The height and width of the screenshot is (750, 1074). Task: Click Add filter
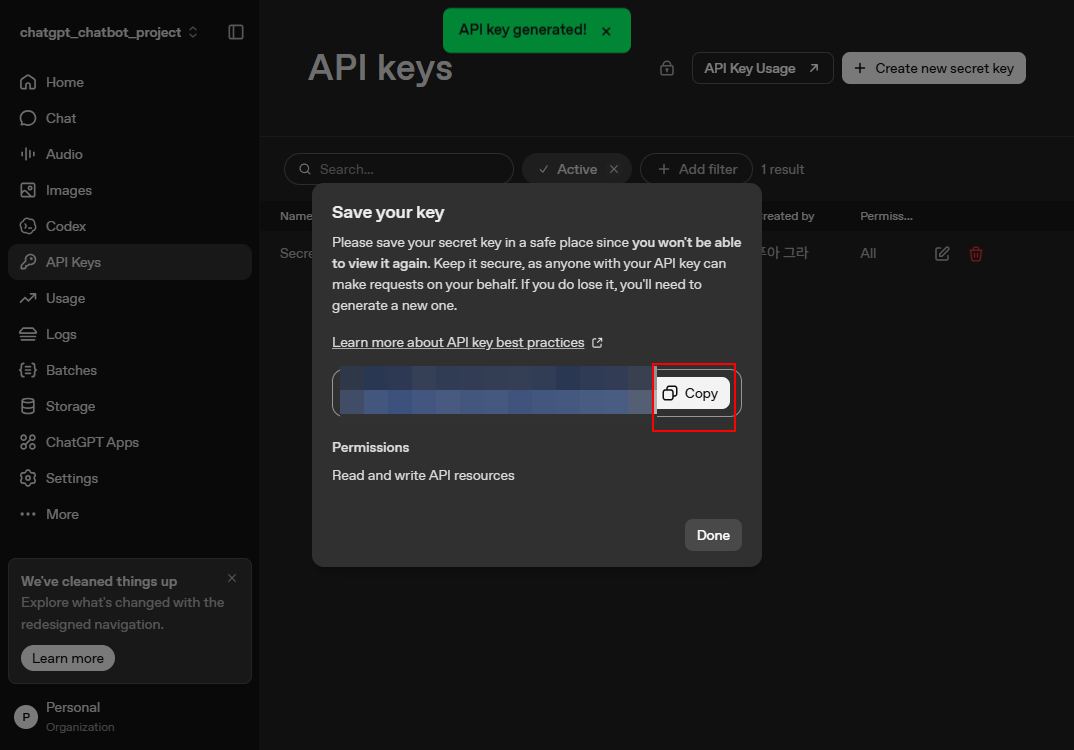tap(697, 169)
